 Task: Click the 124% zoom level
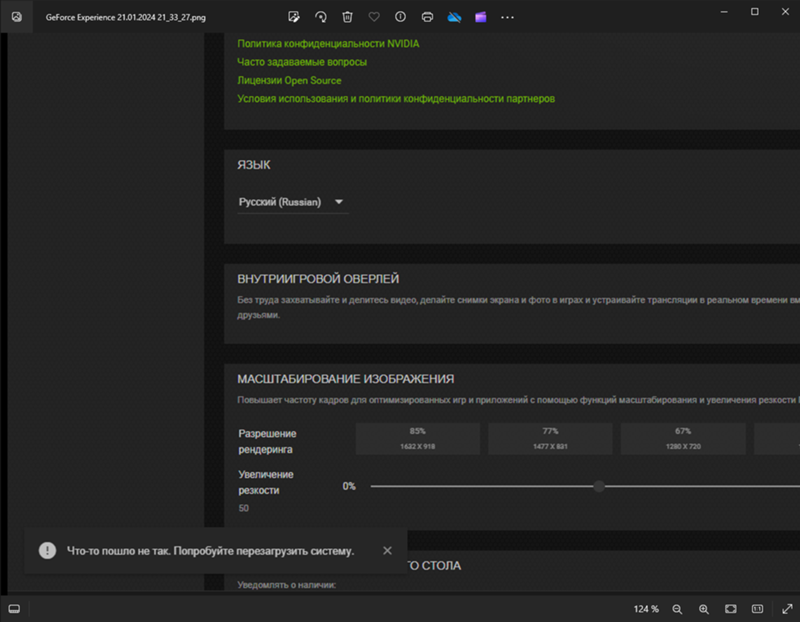point(645,609)
